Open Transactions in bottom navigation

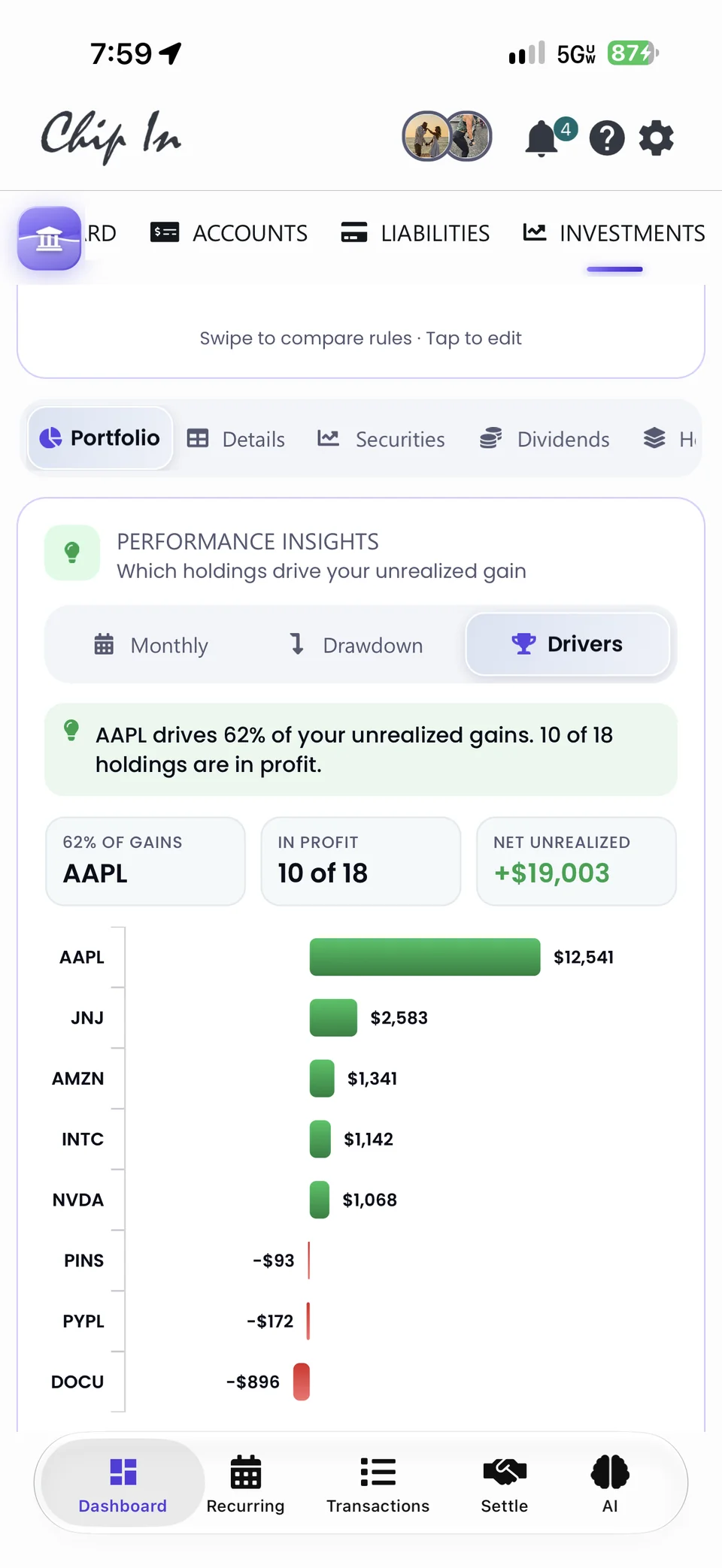tap(378, 1484)
